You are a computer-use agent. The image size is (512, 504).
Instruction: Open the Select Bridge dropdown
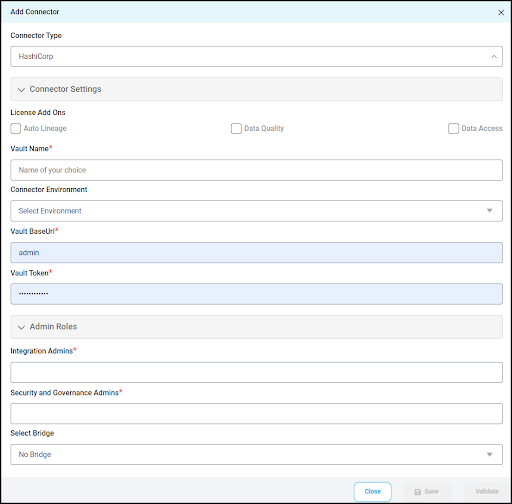256,454
